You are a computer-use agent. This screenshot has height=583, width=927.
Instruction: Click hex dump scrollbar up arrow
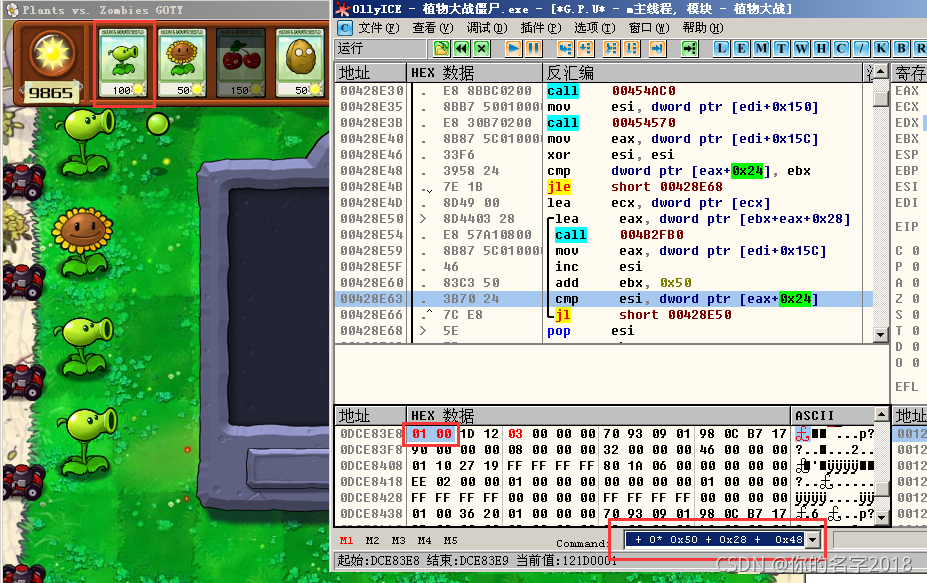point(881,414)
